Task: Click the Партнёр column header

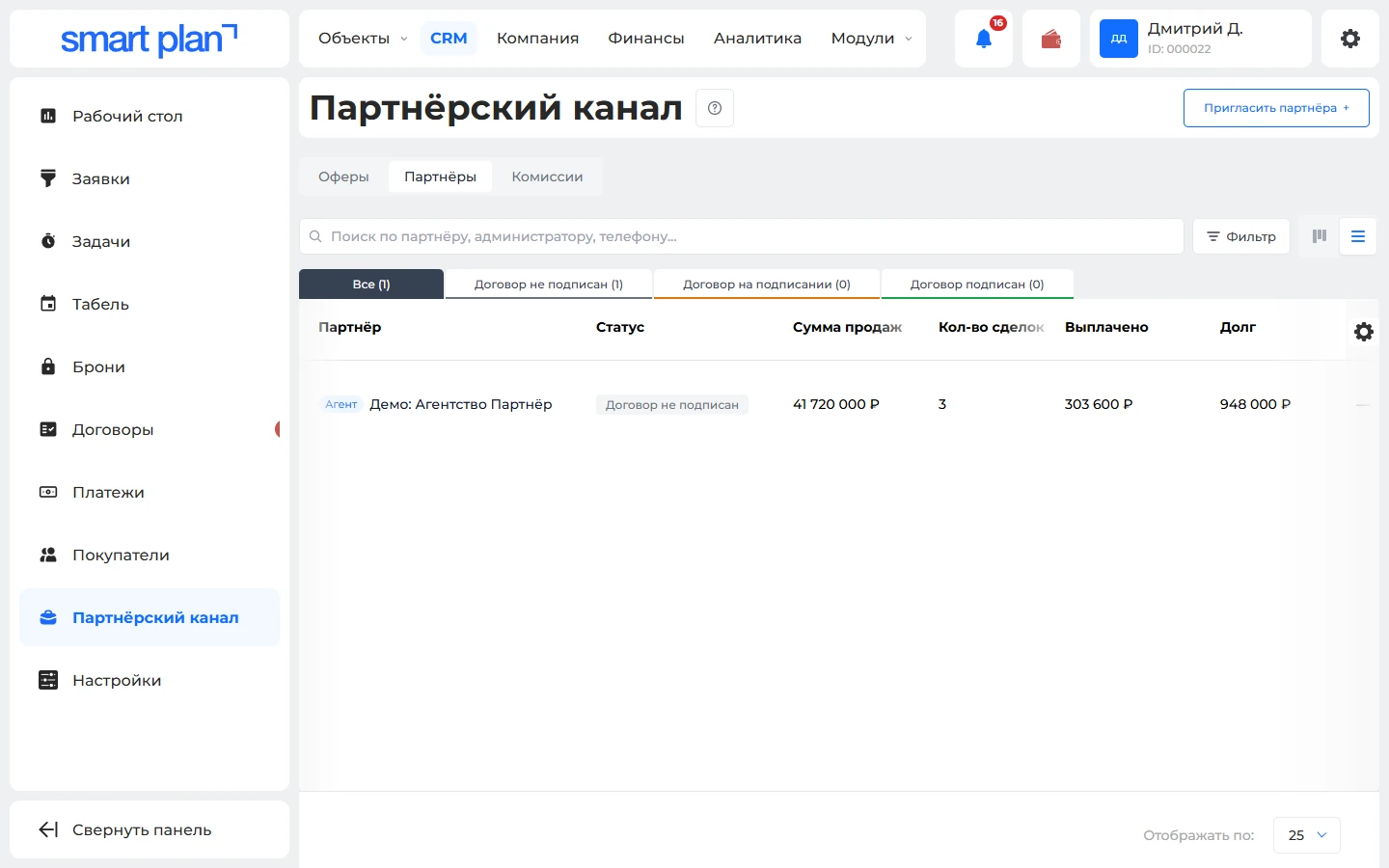Action: coord(350,327)
